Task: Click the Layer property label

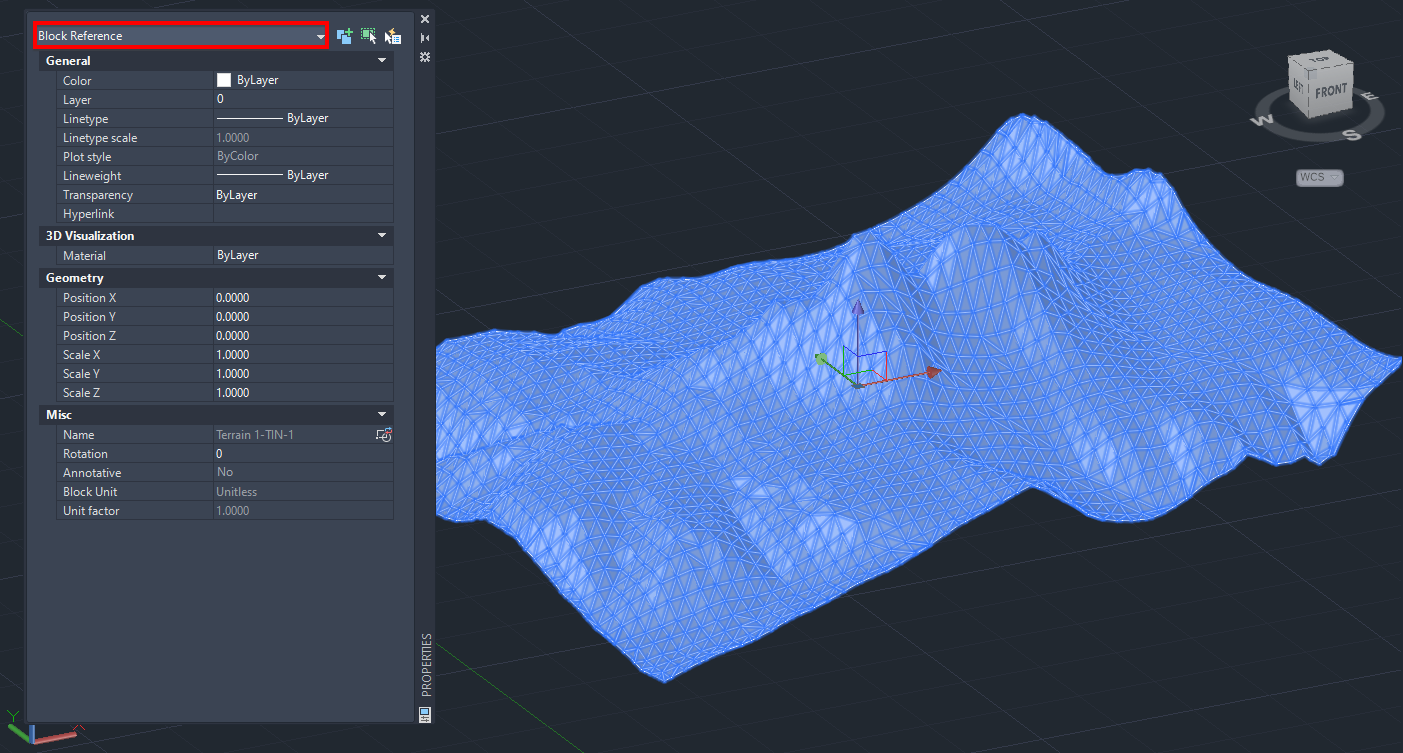Action: click(x=77, y=100)
